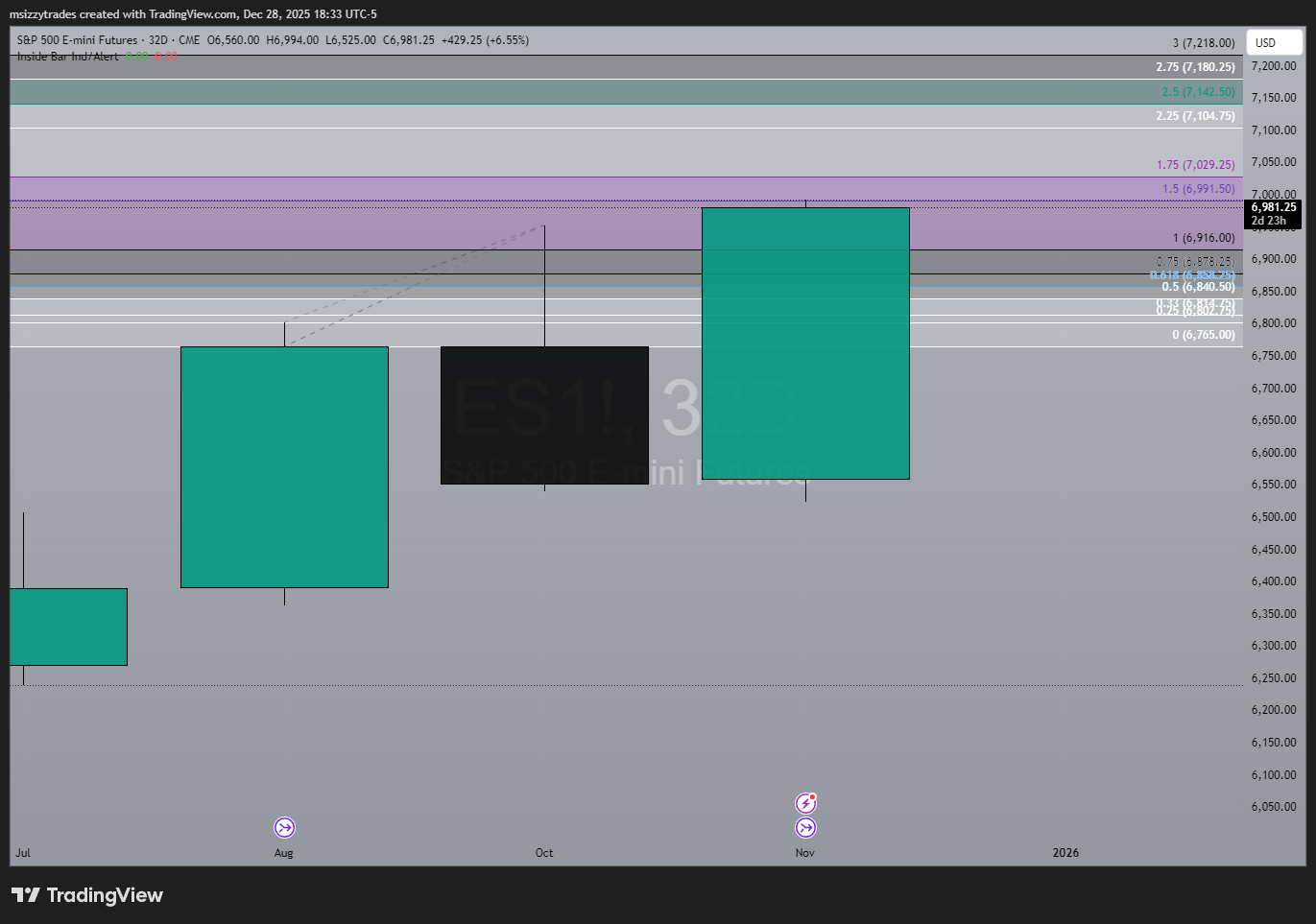Click the TradingView logo at bottom left

[x=87, y=895]
